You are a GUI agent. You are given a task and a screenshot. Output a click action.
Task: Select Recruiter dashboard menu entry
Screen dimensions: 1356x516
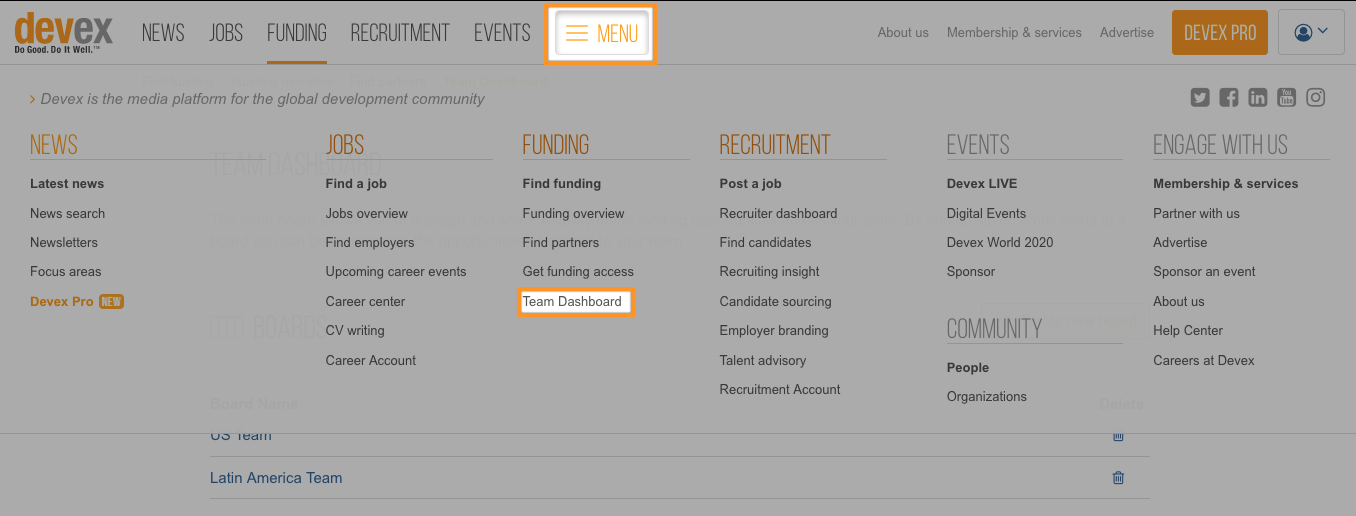point(778,213)
